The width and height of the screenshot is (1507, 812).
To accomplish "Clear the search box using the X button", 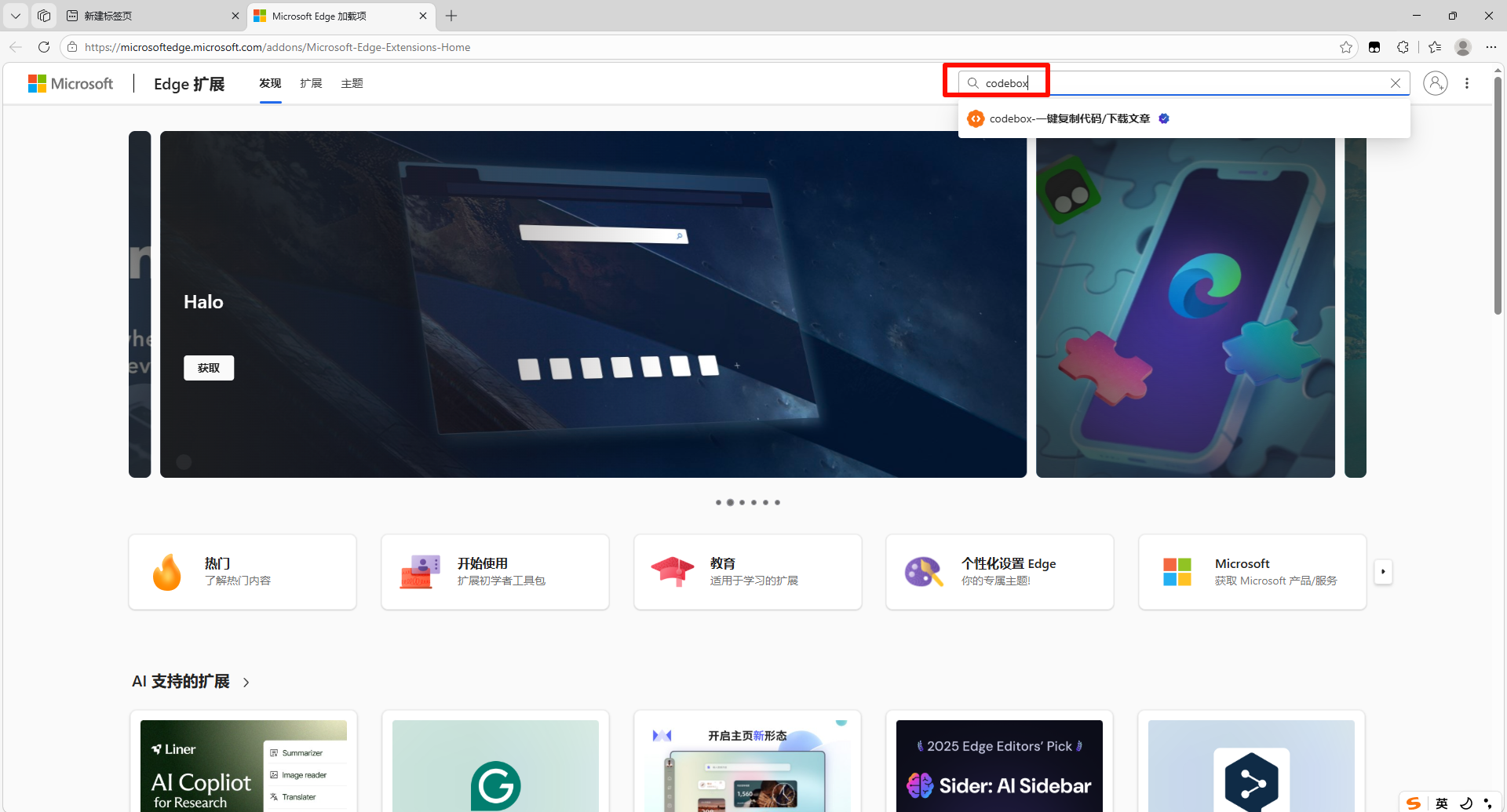I will pos(1396,83).
